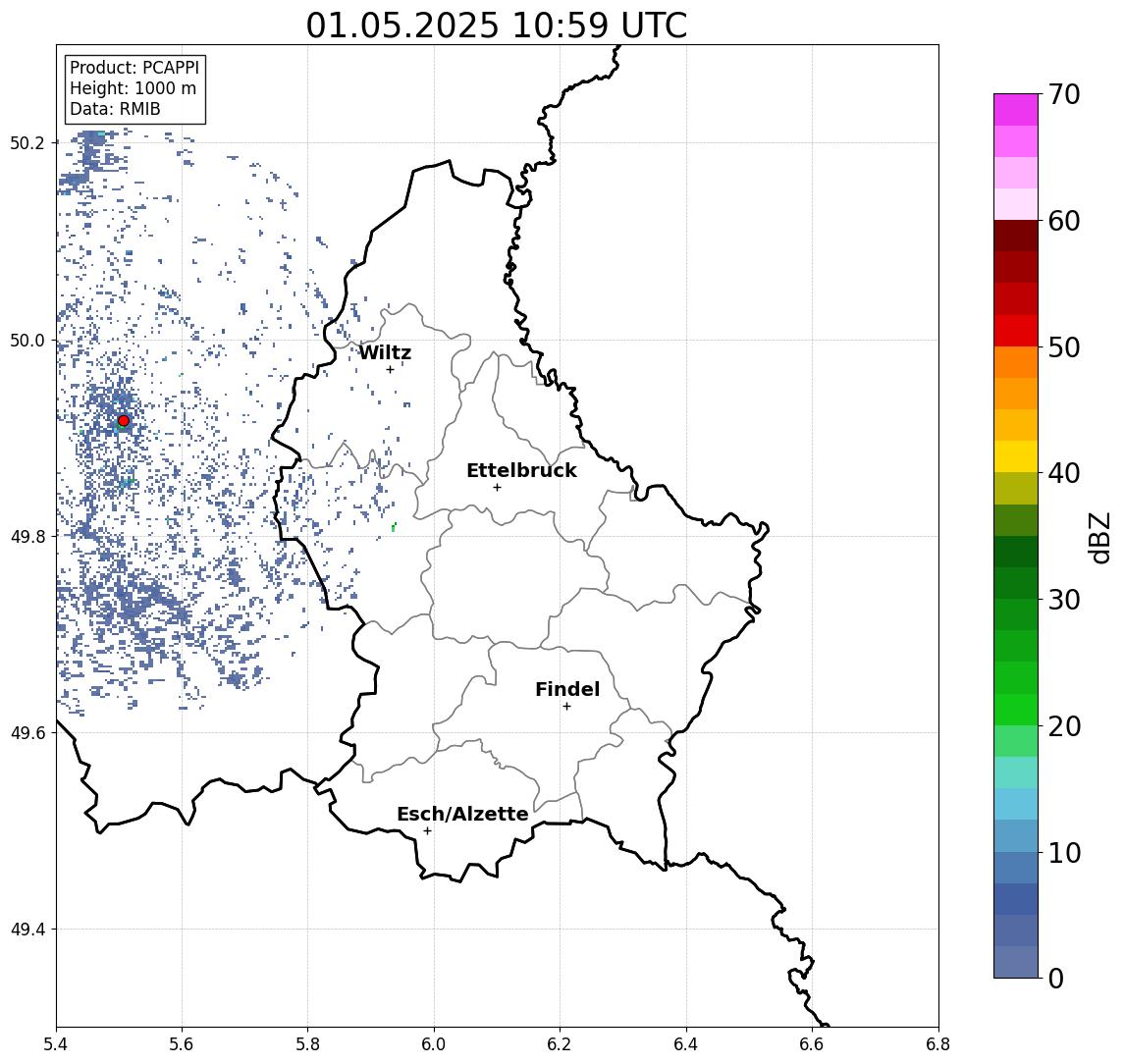This screenshot has height=1064, width=1124.
Task: Click the dBZ colorbar axis label
Action: [1099, 538]
